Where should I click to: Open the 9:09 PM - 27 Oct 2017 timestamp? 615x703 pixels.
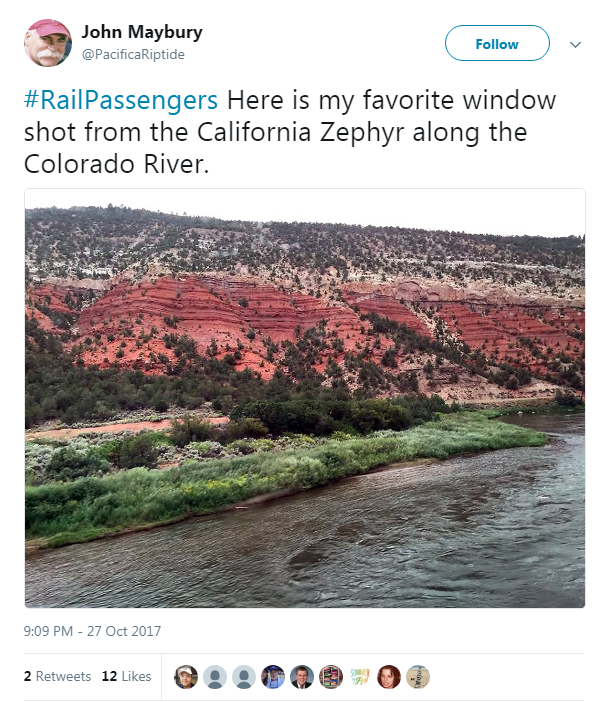coord(92,631)
